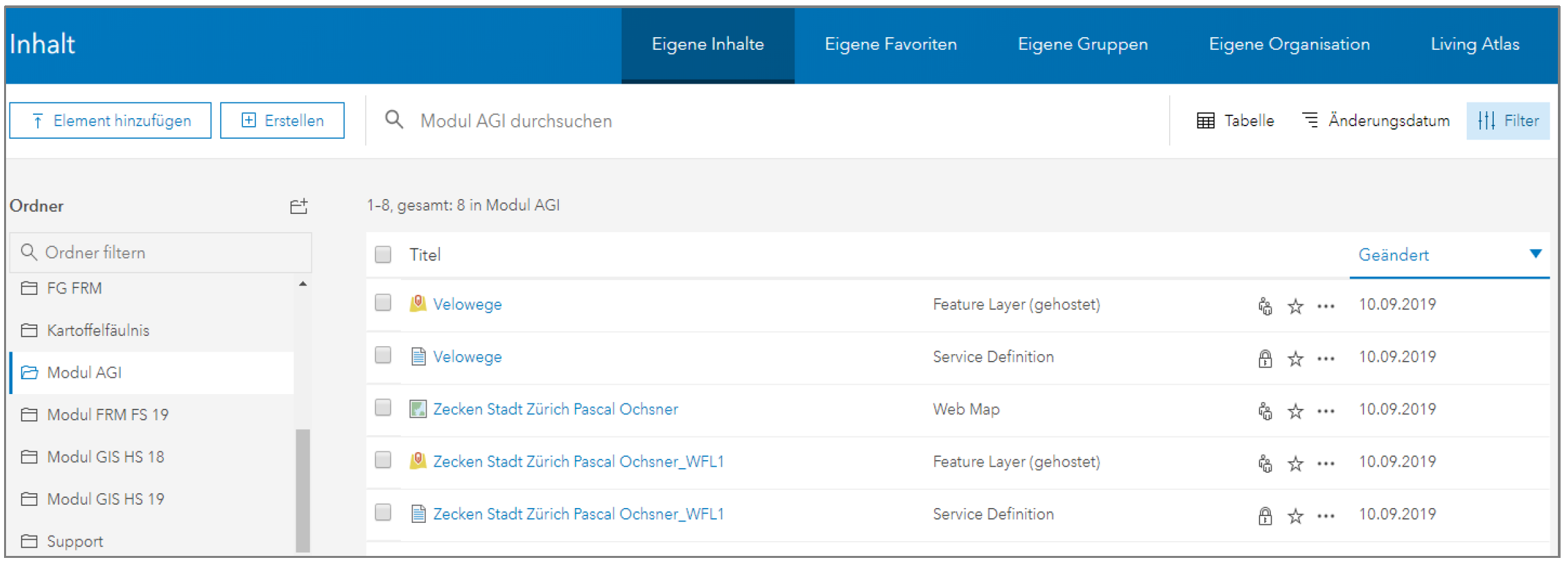Click the new folder icon beside Ordner

coord(298,206)
